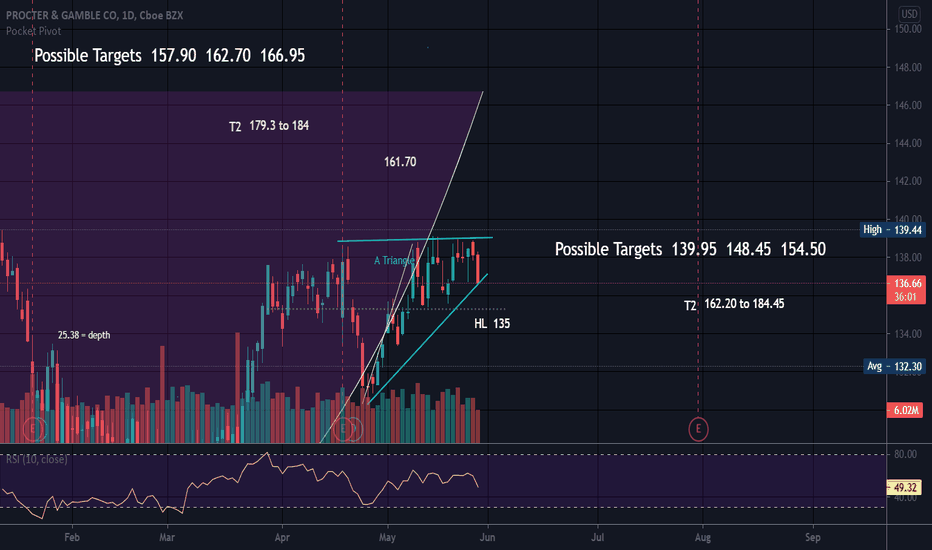Click the Jun label on time axis

487,537
